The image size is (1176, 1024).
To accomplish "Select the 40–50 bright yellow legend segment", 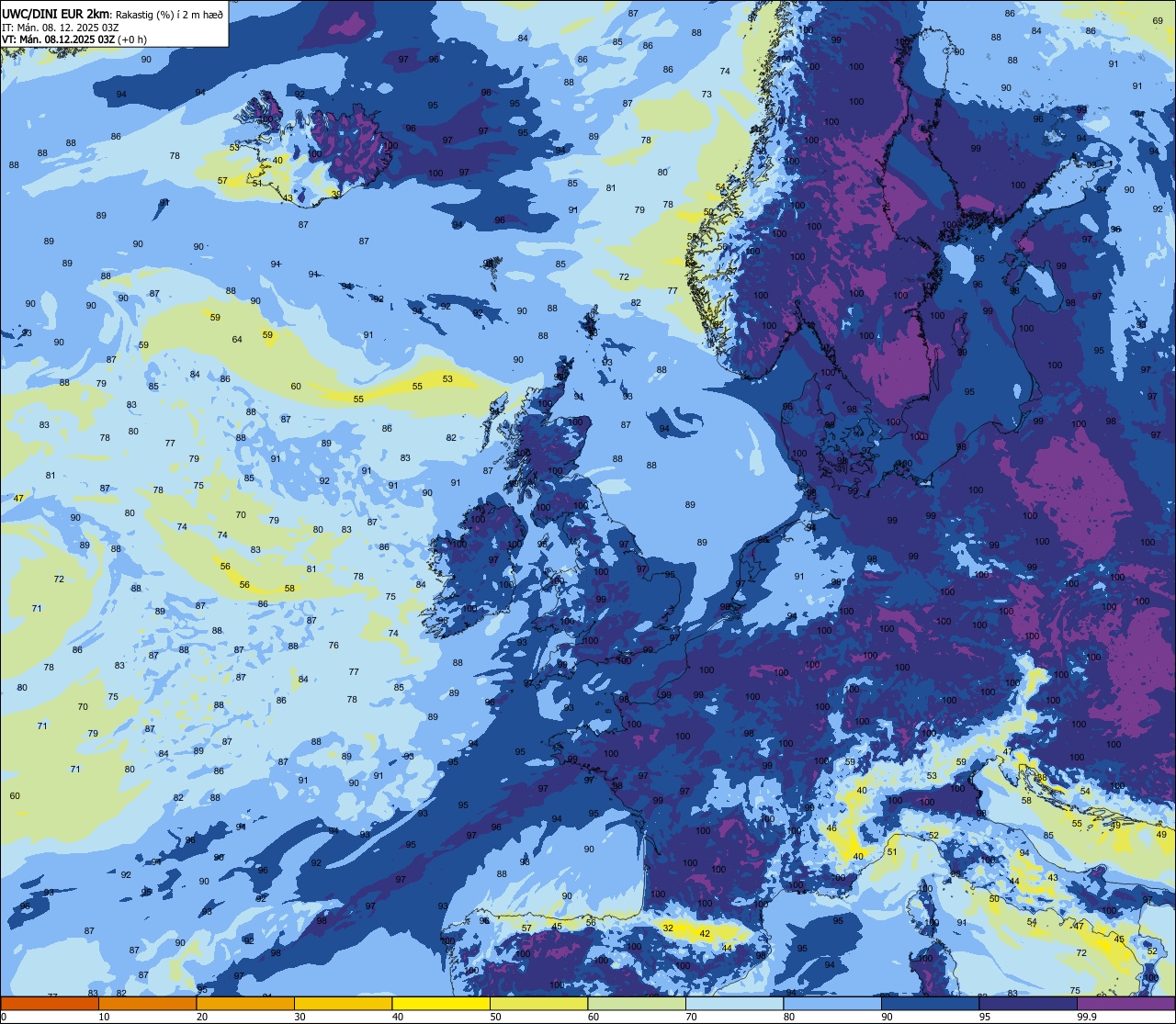I will pos(441,1003).
